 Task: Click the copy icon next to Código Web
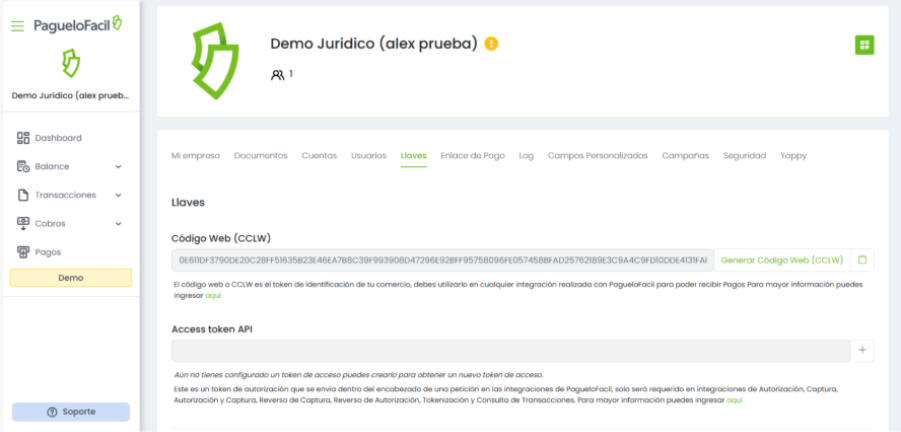click(863, 260)
